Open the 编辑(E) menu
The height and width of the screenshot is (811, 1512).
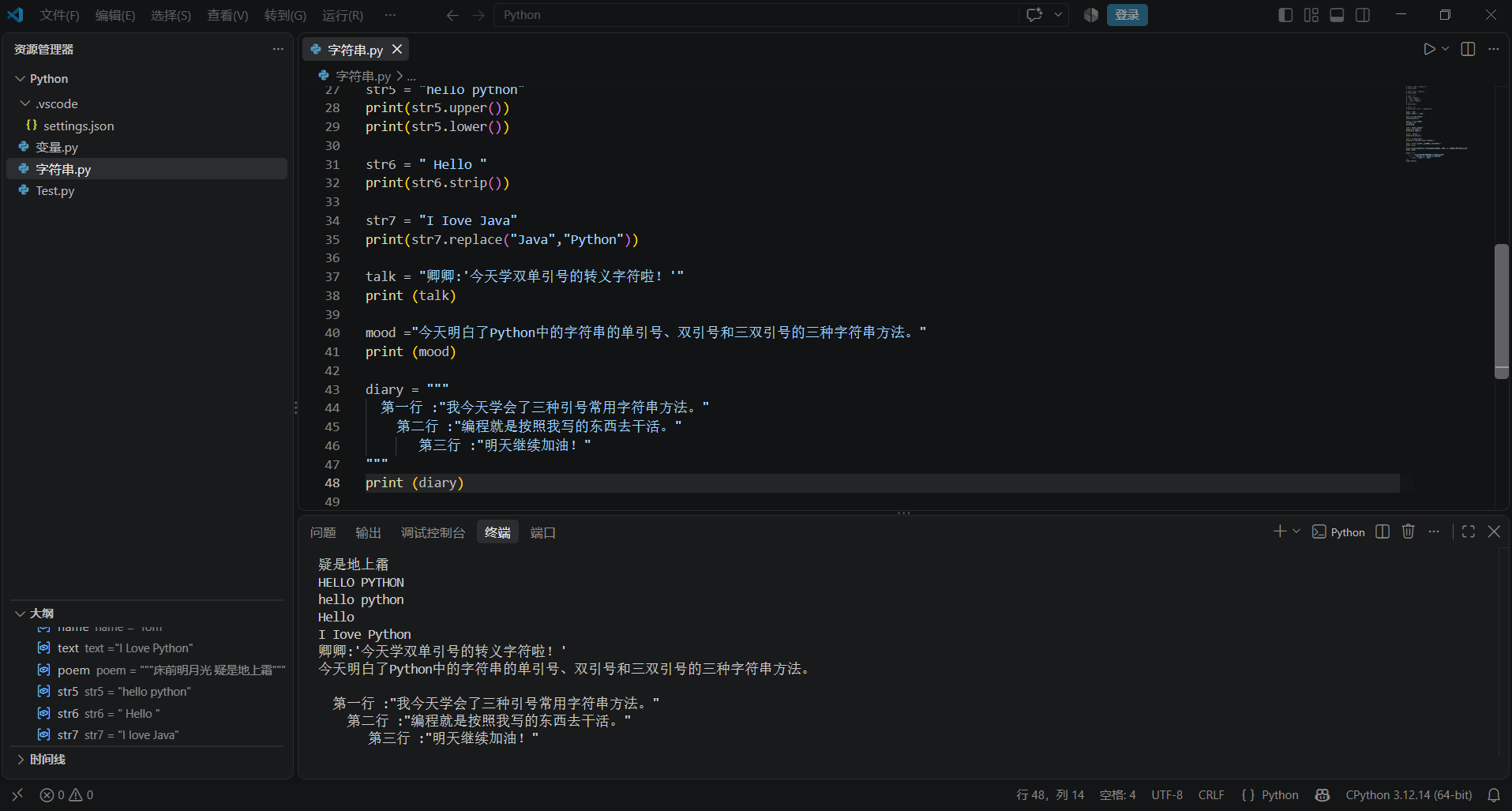[x=115, y=15]
